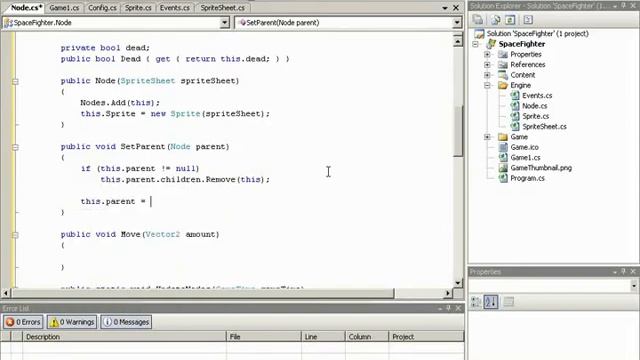Screen dimensions: 640x360
Task: Sort Error List by File column
Action: point(264,337)
